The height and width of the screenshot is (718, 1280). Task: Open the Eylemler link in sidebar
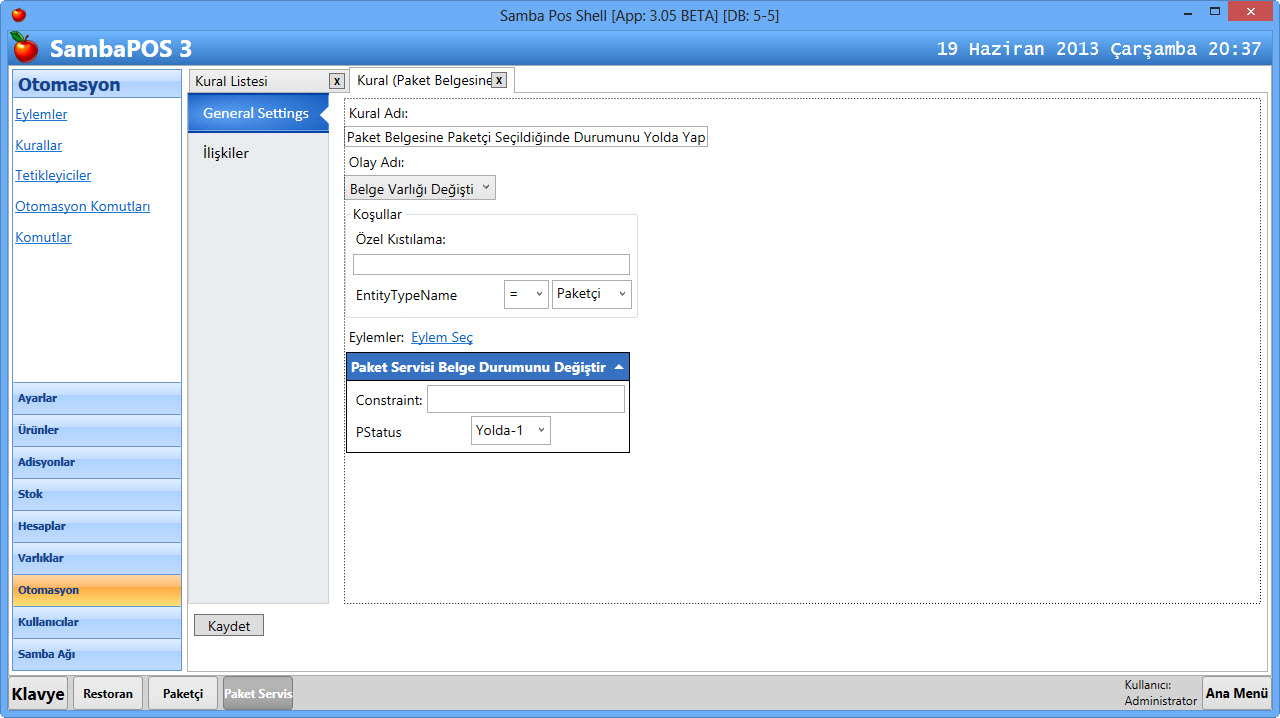pyautogui.click(x=41, y=114)
